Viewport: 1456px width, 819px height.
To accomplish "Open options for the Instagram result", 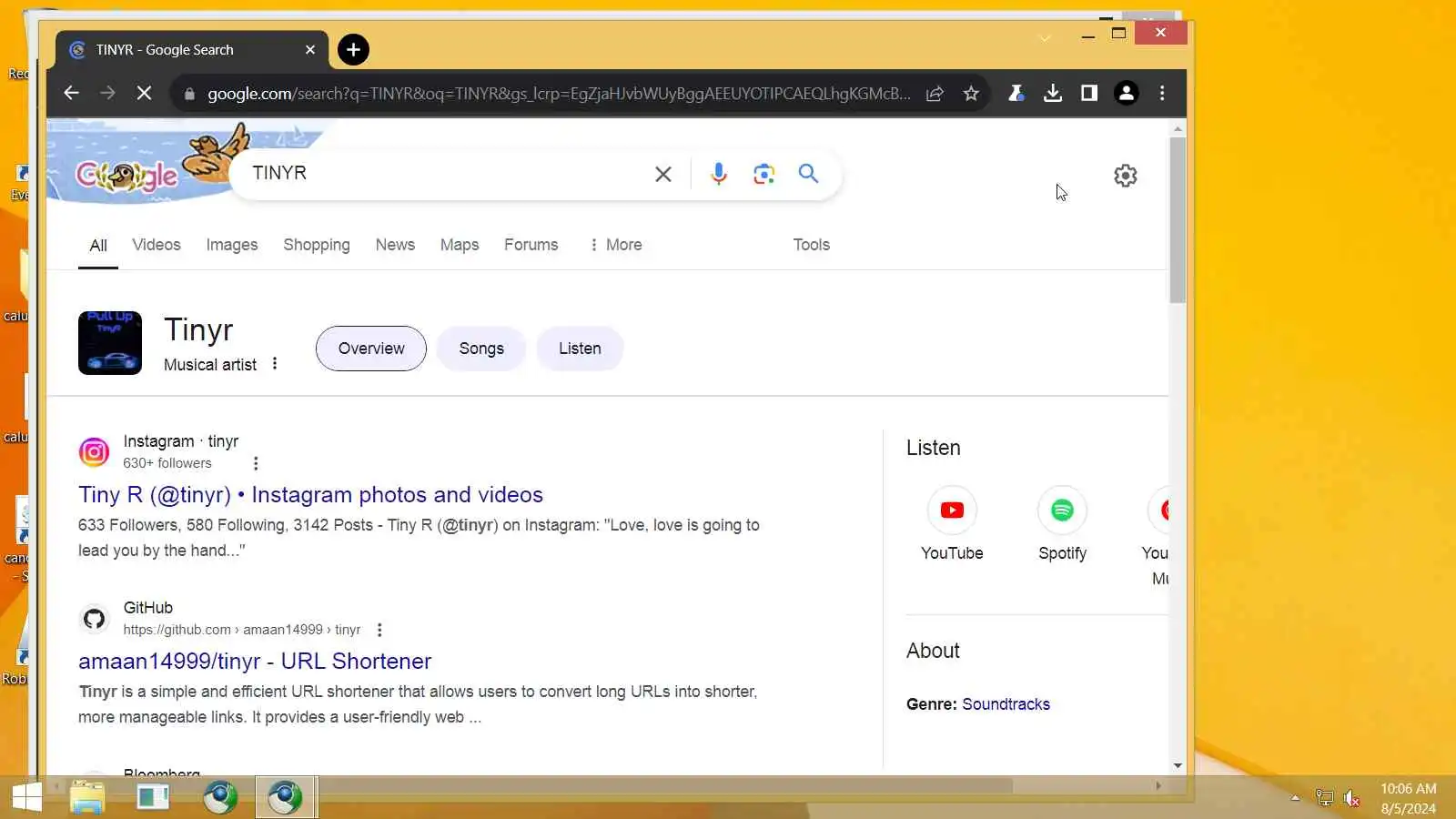I will (x=256, y=463).
